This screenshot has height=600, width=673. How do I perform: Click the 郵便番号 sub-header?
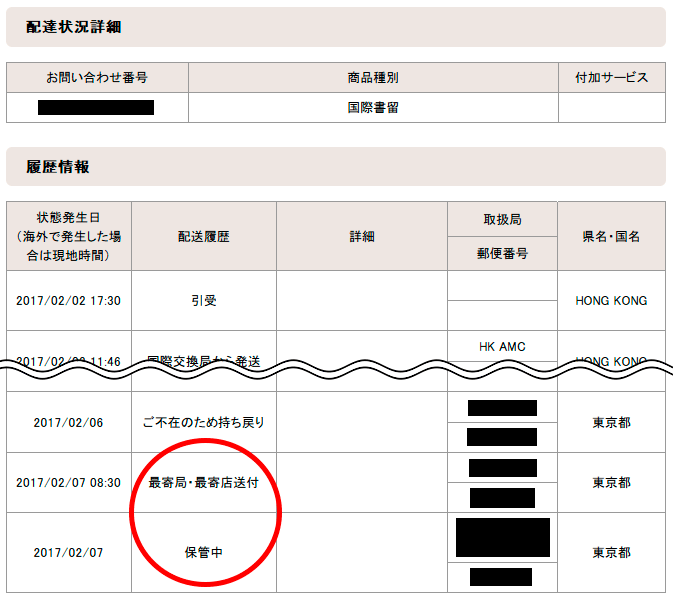coord(502,253)
